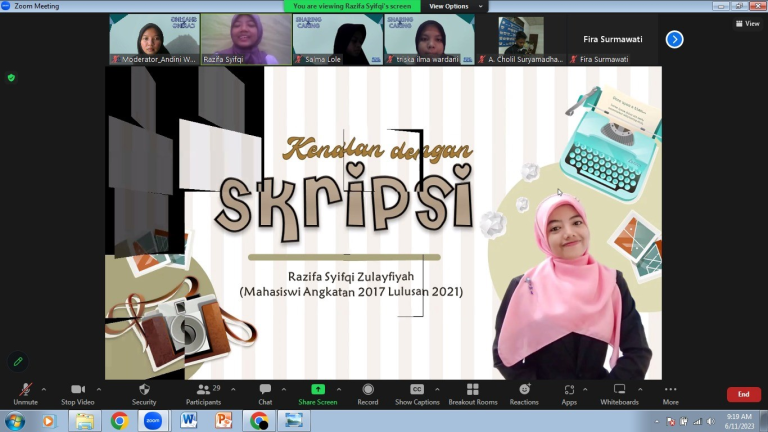Unmute the microphone
Image resolution: width=768 pixels, height=432 pixels.
(25, 391)
